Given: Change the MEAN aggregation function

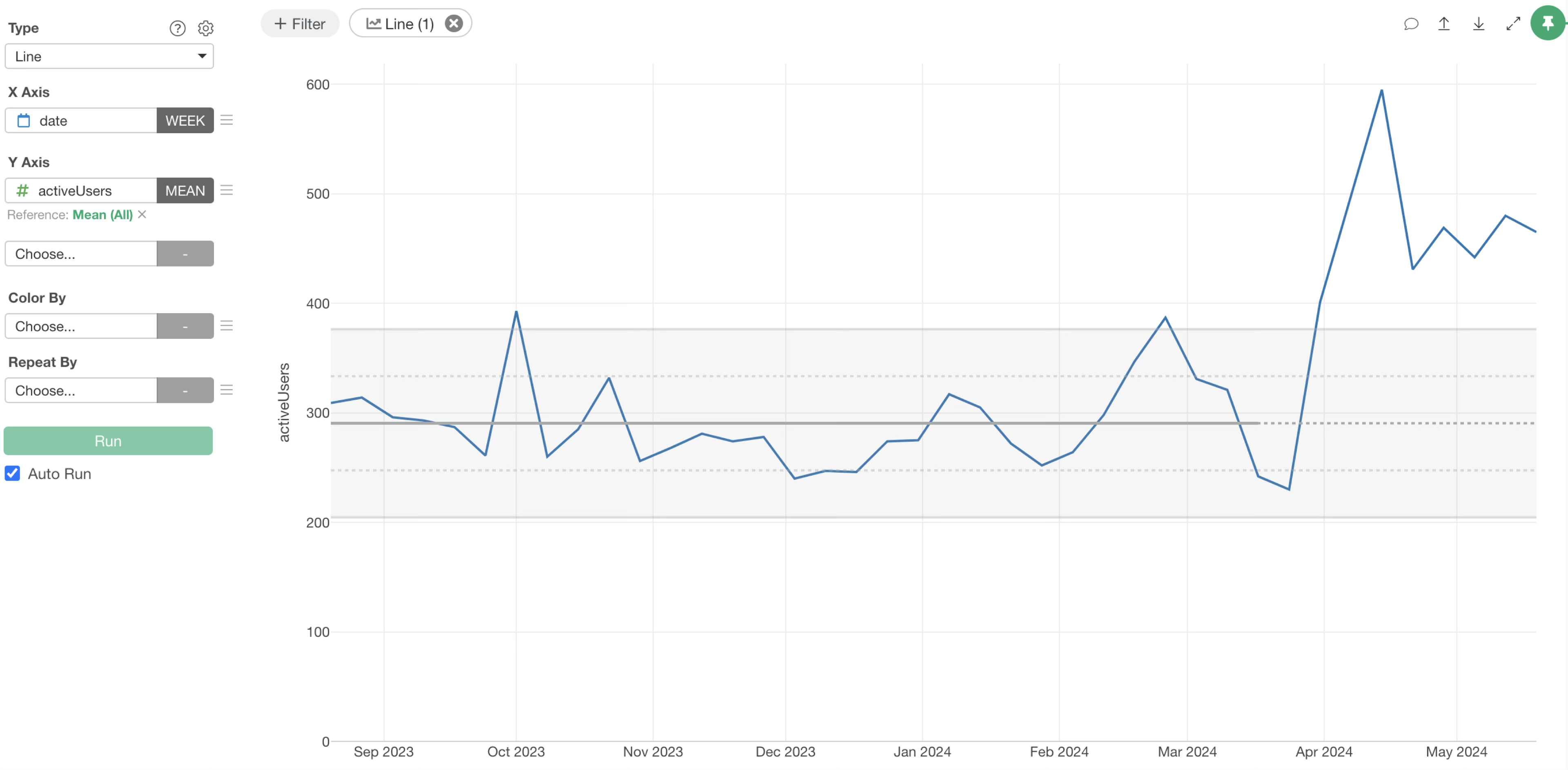Looking at the screenshot, I should (185, 191).
